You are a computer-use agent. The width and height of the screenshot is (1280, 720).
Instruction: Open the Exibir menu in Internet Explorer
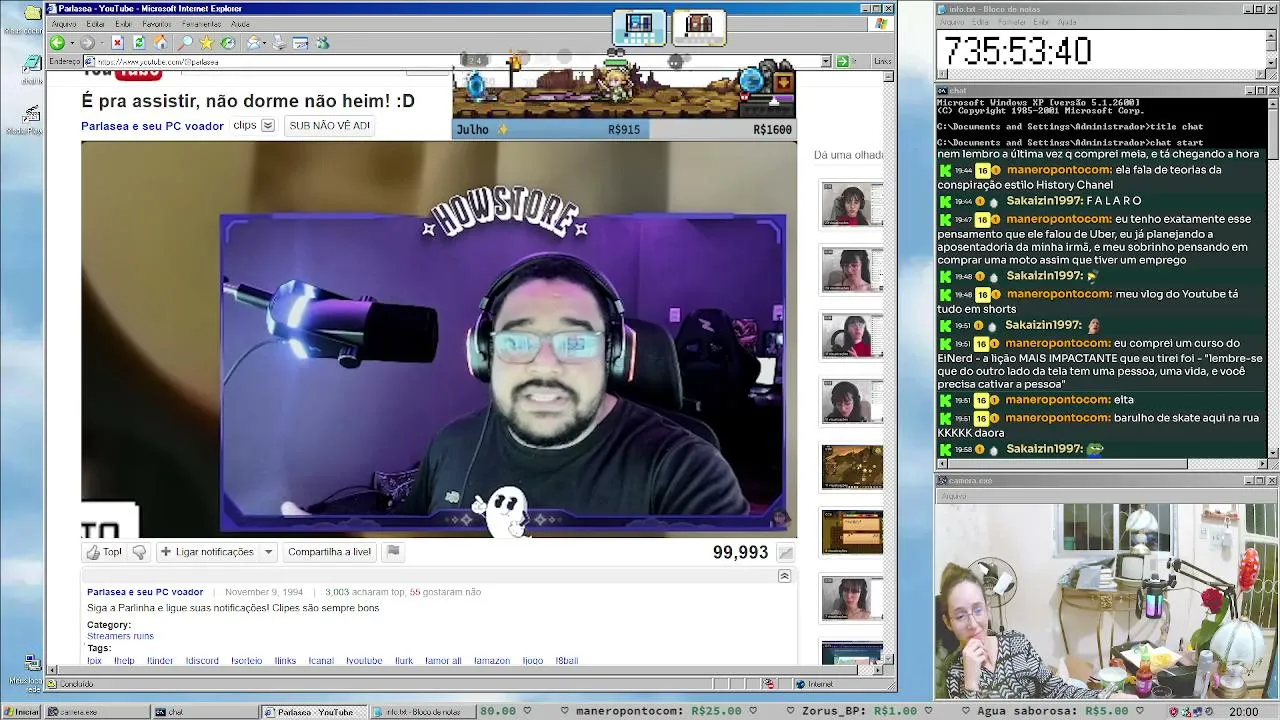point(123,24)
